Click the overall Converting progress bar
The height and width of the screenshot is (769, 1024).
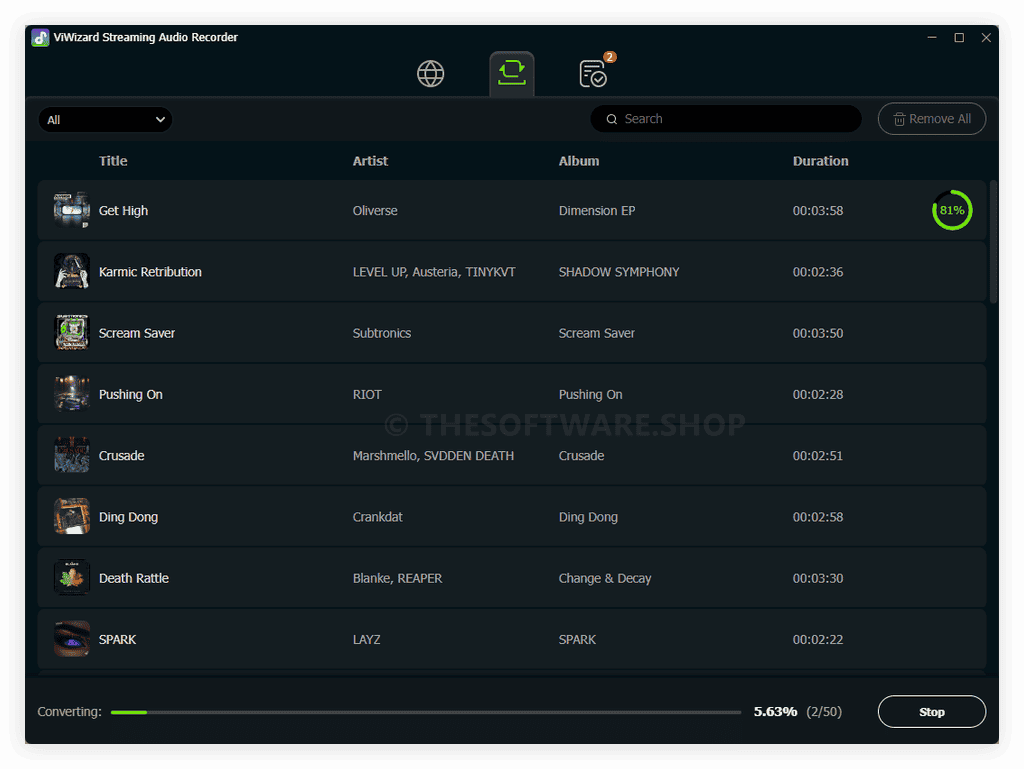426,712
